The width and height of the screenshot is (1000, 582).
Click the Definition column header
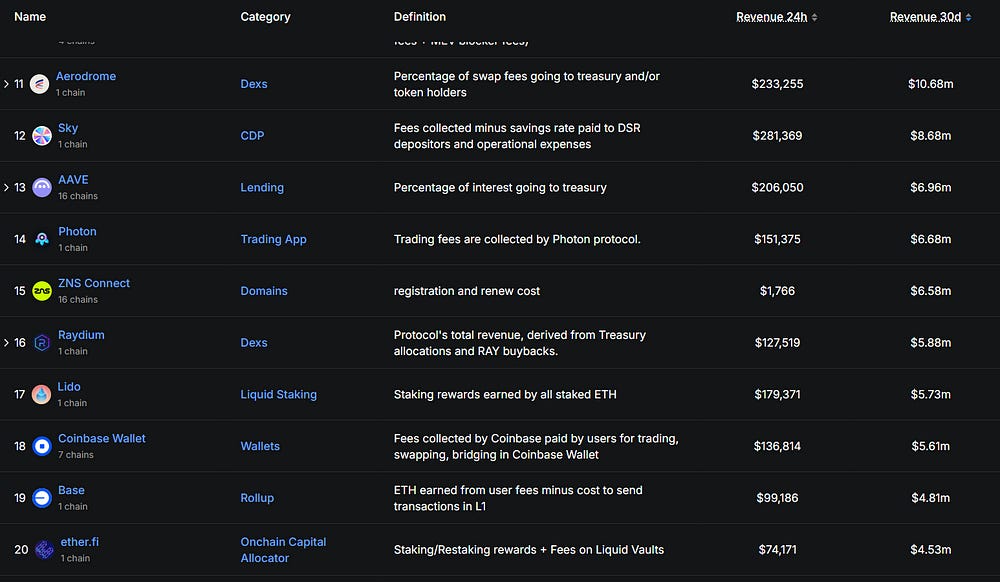(x=420, y=17)
